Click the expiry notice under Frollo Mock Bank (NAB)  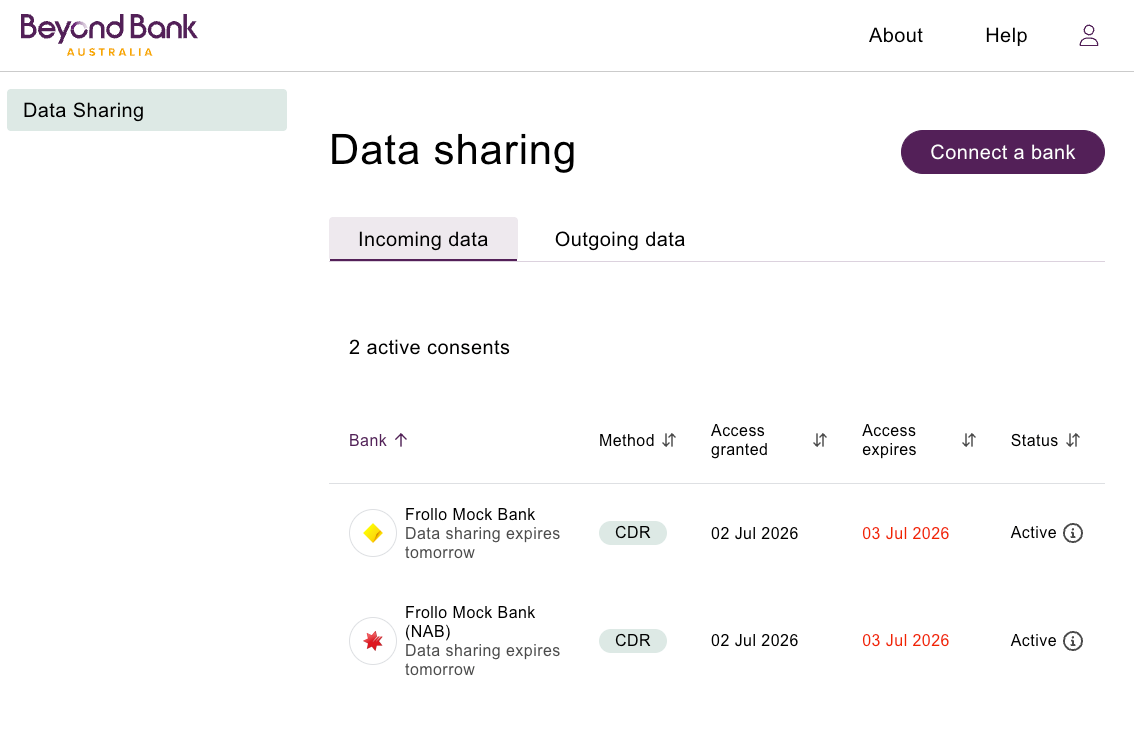[x=482, y=660]
